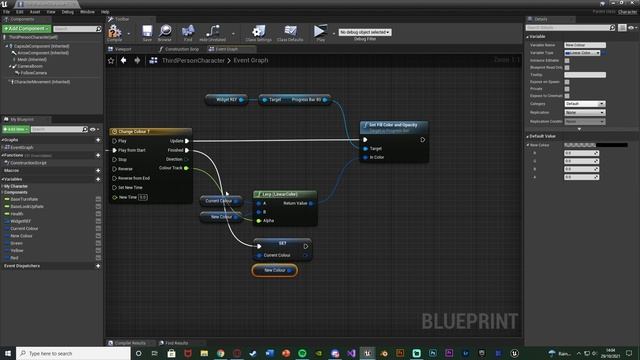The height and width of the screenshot is (360, 640).
Task: Open Unreal Engine from Windows taskbar
Action: click(x=367, y=353)
